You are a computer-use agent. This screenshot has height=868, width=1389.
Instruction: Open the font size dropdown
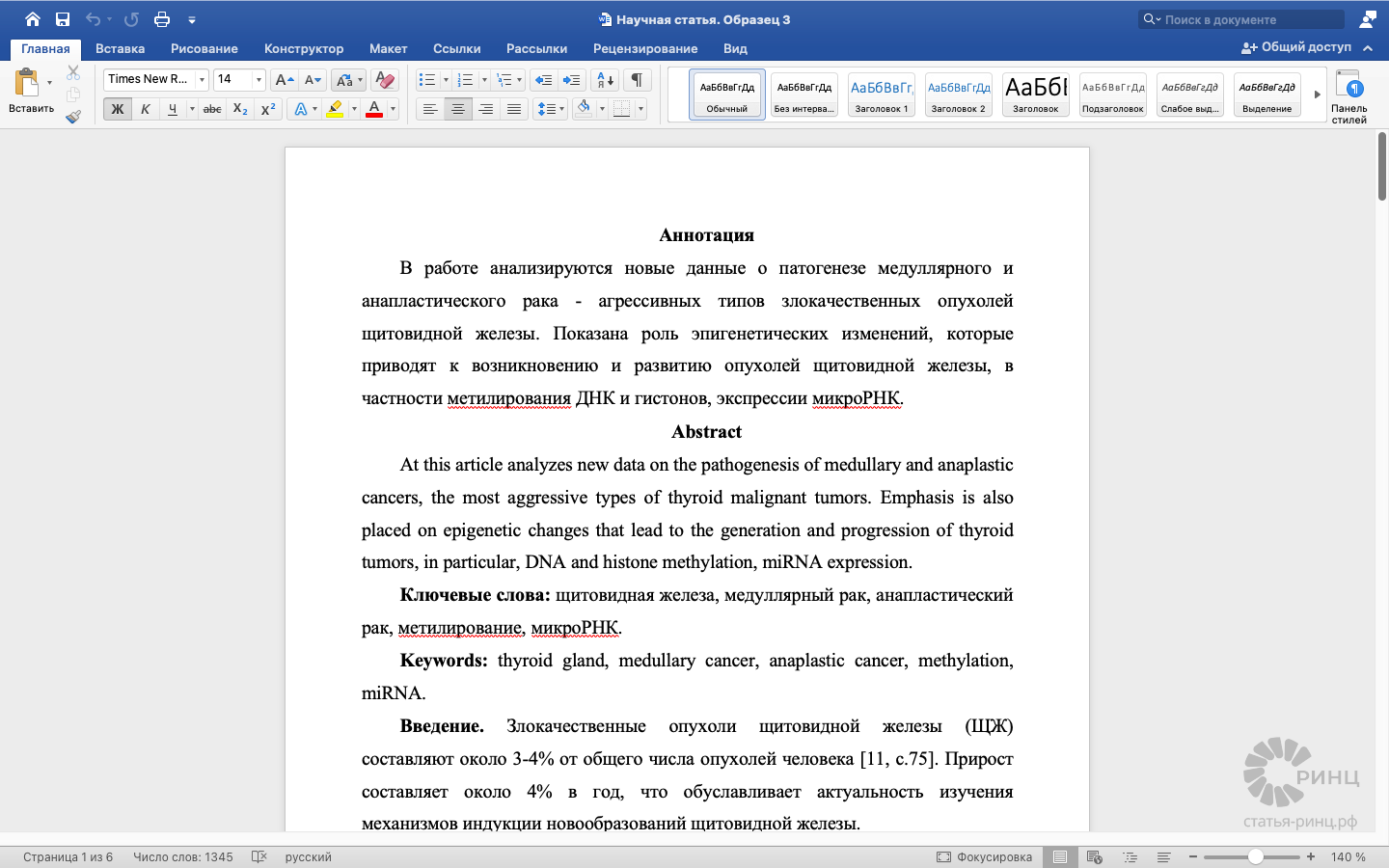pos(259,80)
